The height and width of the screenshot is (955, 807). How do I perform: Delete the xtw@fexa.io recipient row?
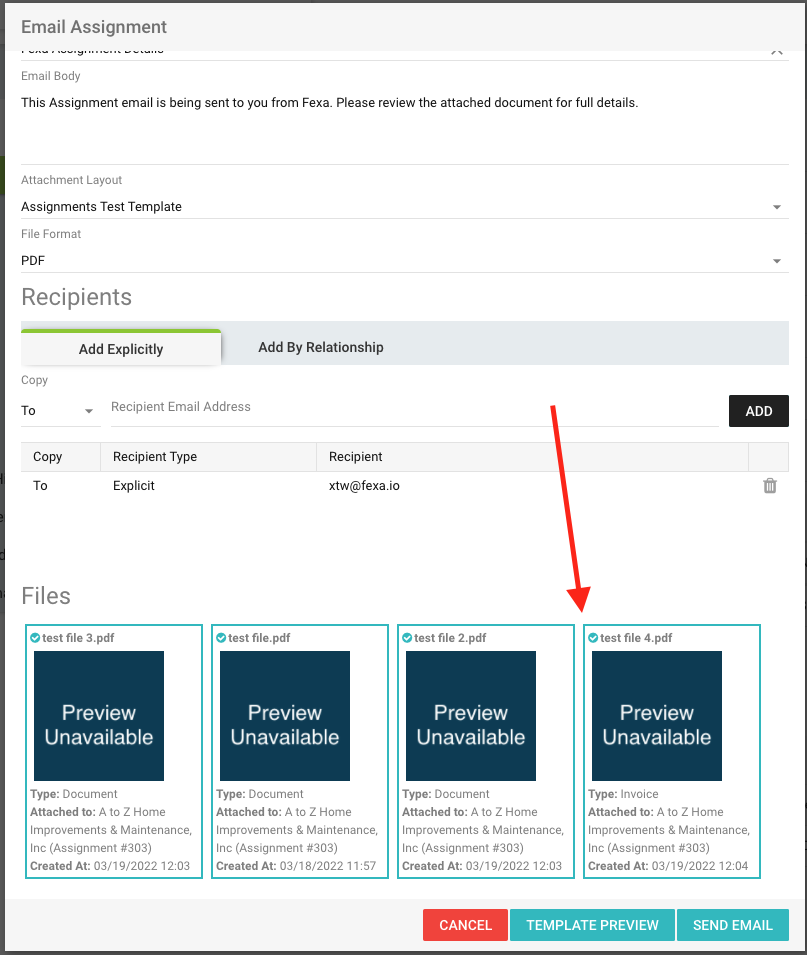pyautogui.click(x=769, y=486)
